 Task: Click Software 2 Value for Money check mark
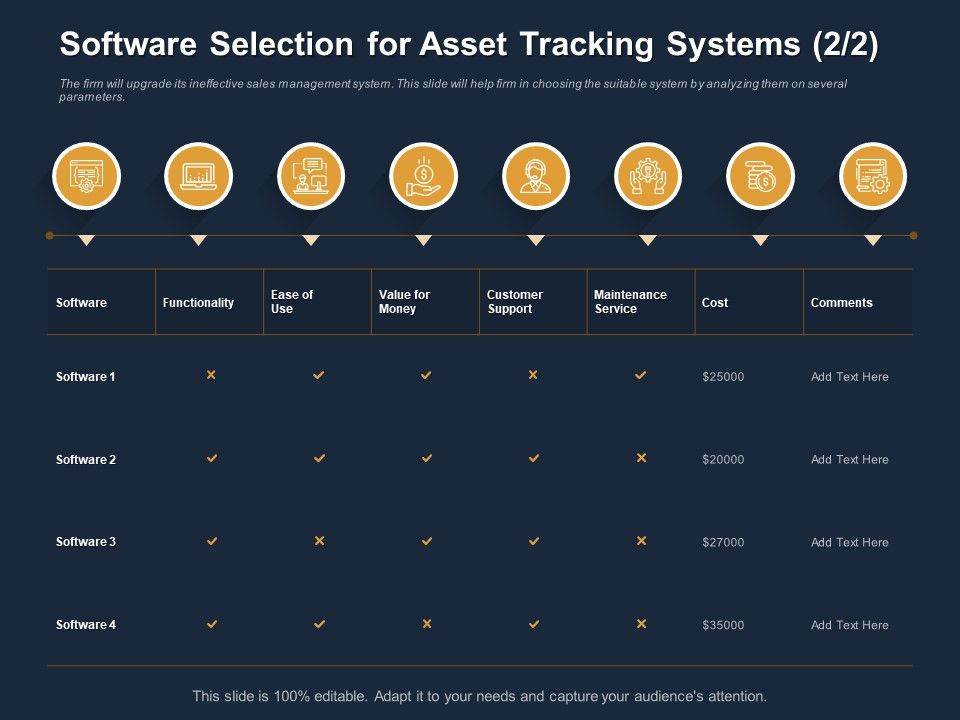tap(427, 458)
